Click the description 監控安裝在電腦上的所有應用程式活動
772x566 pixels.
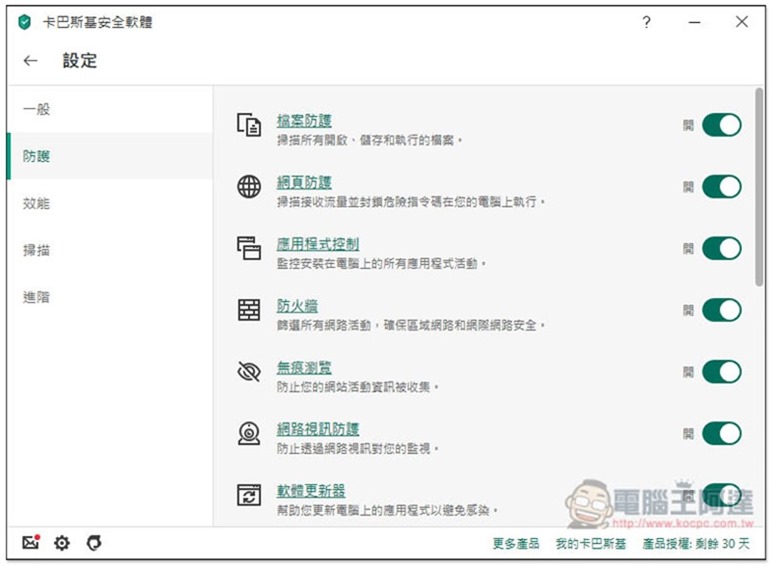(x=381, y=263)
